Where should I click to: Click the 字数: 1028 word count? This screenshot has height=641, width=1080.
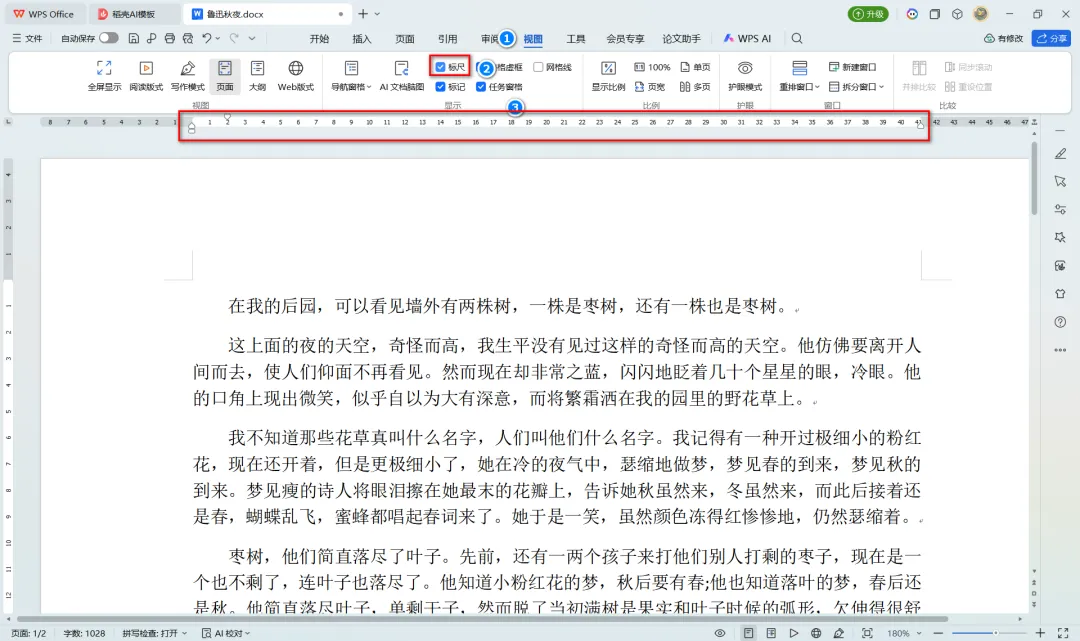(x=84, y=633)
